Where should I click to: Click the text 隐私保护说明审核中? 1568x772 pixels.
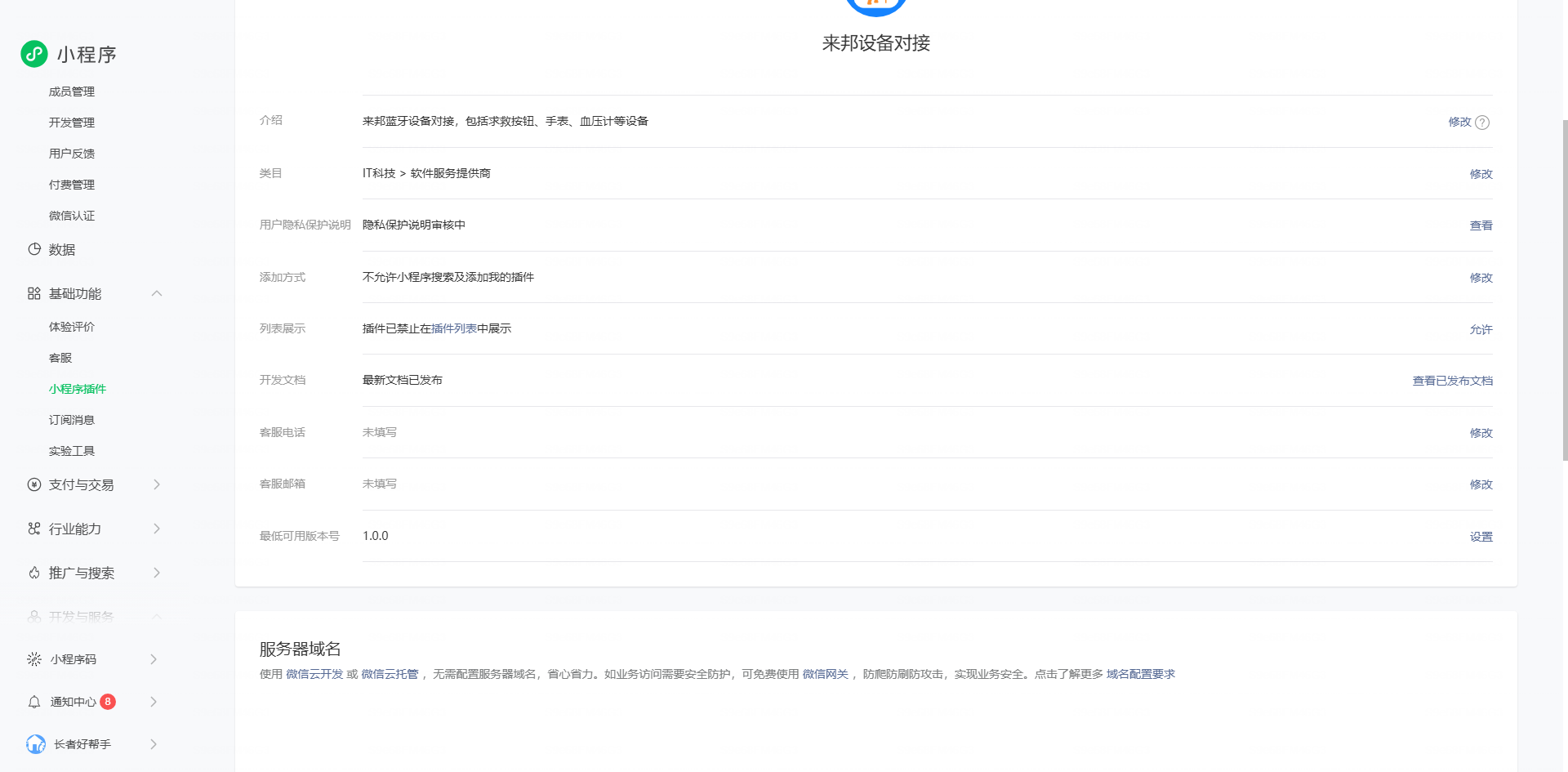pos(414,225)
